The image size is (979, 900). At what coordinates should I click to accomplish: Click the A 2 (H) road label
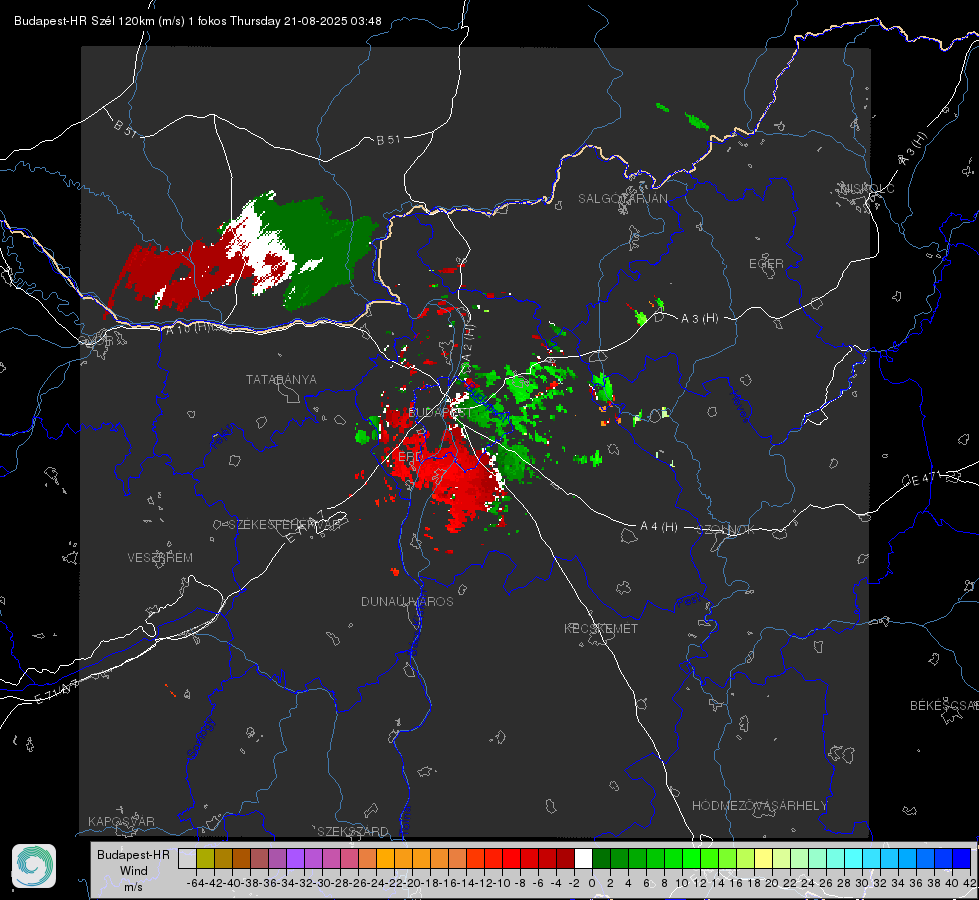pos(468,341)
